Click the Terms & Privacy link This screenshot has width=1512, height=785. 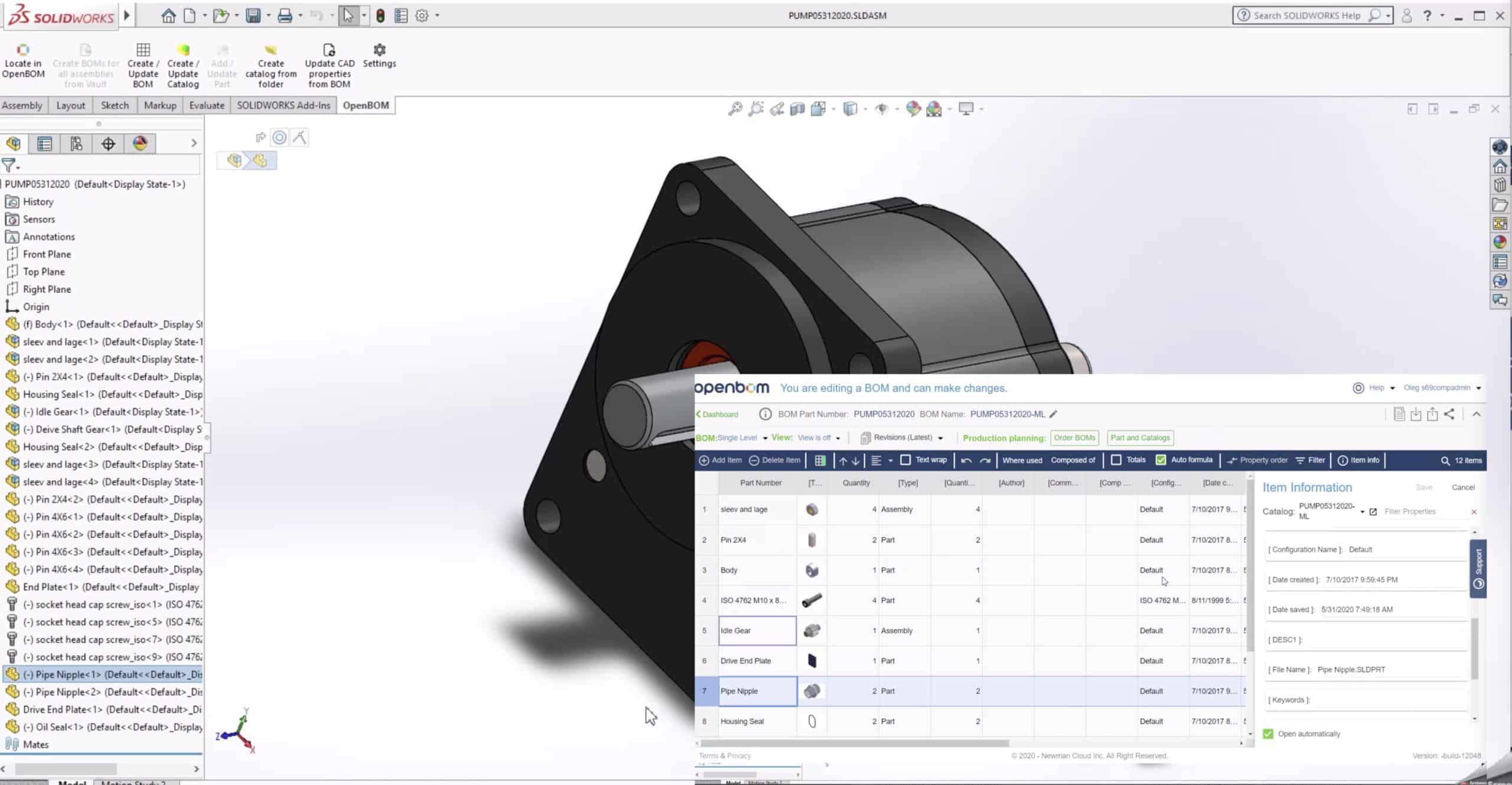pos(725,755)
